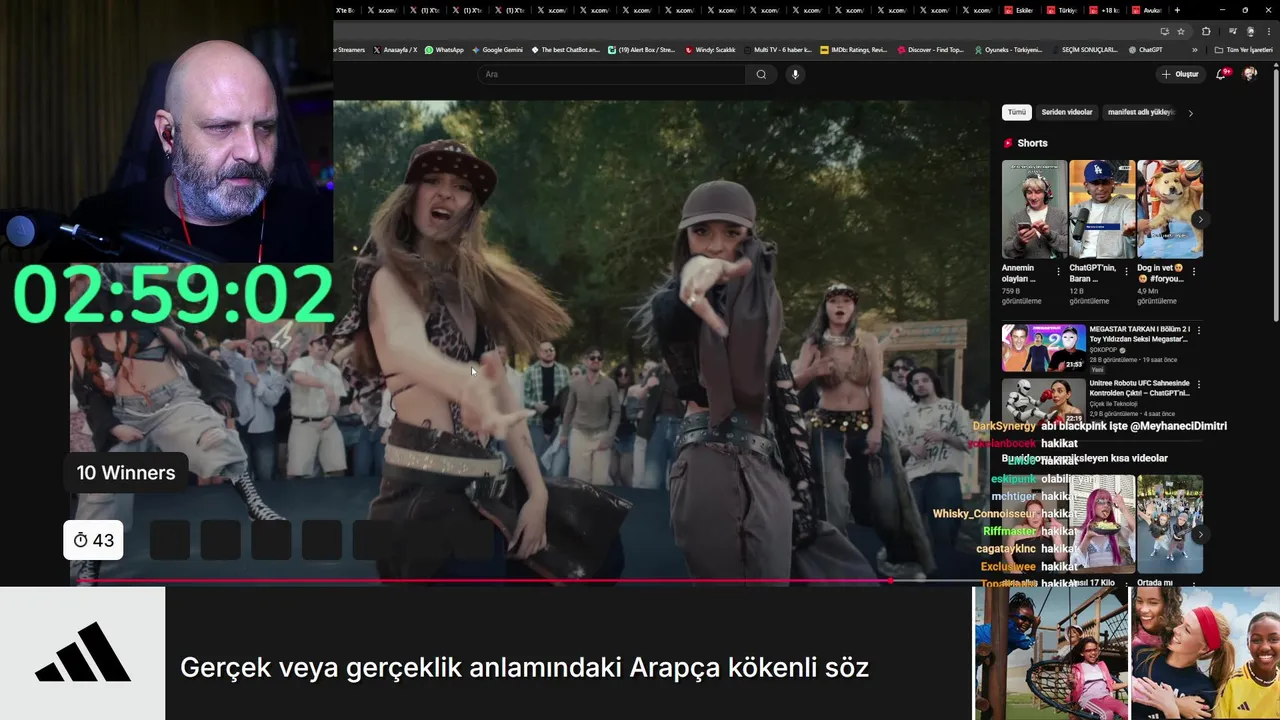Expand filter chips with right arrow
The width and height of the screenshot is (1280, 720).
(1190, 113)
